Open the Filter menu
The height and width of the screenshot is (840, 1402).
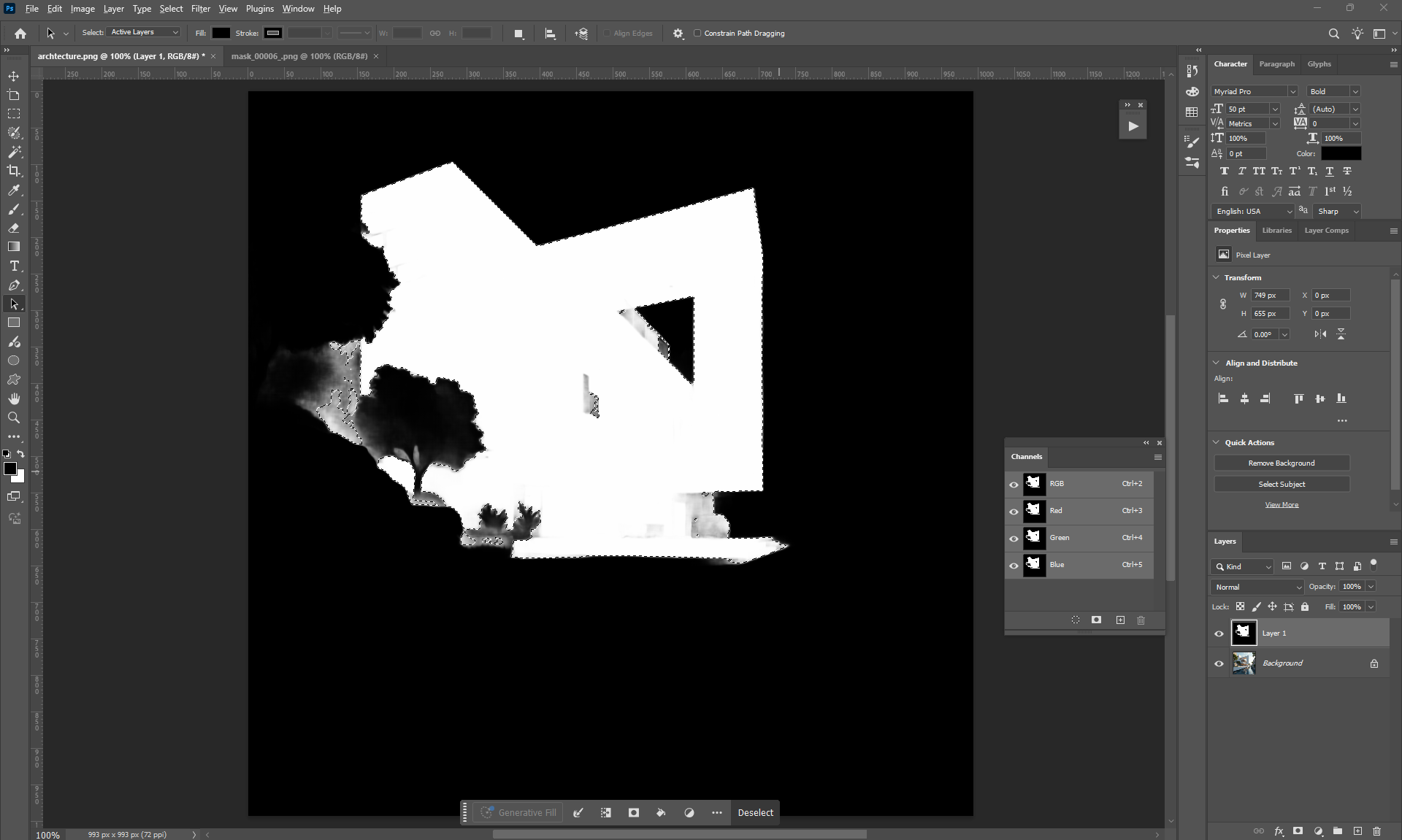pos(200,9)
